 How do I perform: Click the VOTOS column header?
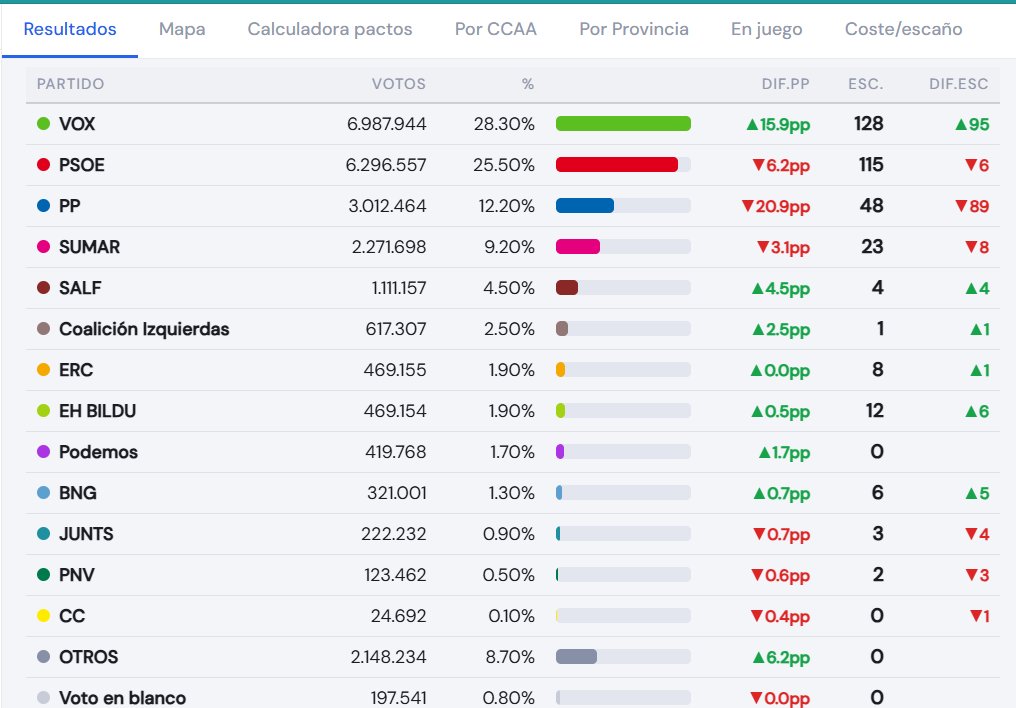398,84
